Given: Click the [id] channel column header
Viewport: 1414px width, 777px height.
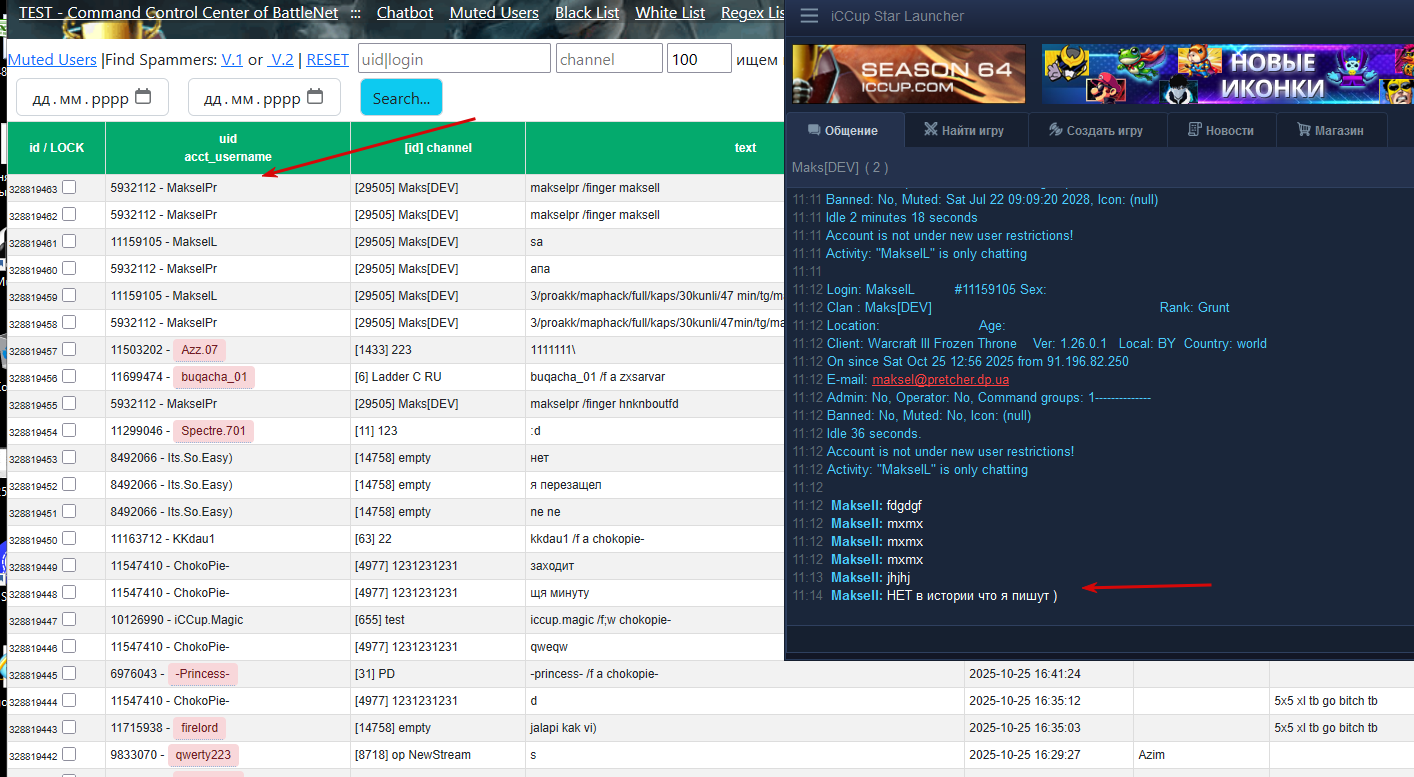Looking at the screenshot, I should click(x=438, y=148).
